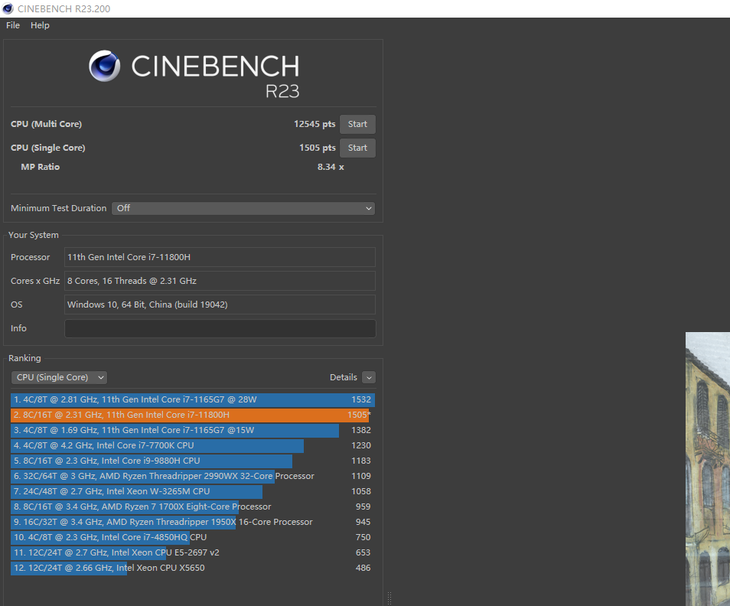The image size is (730, 606).
Task: Start the CPU Single Core test
Action: tap(357, 148)
